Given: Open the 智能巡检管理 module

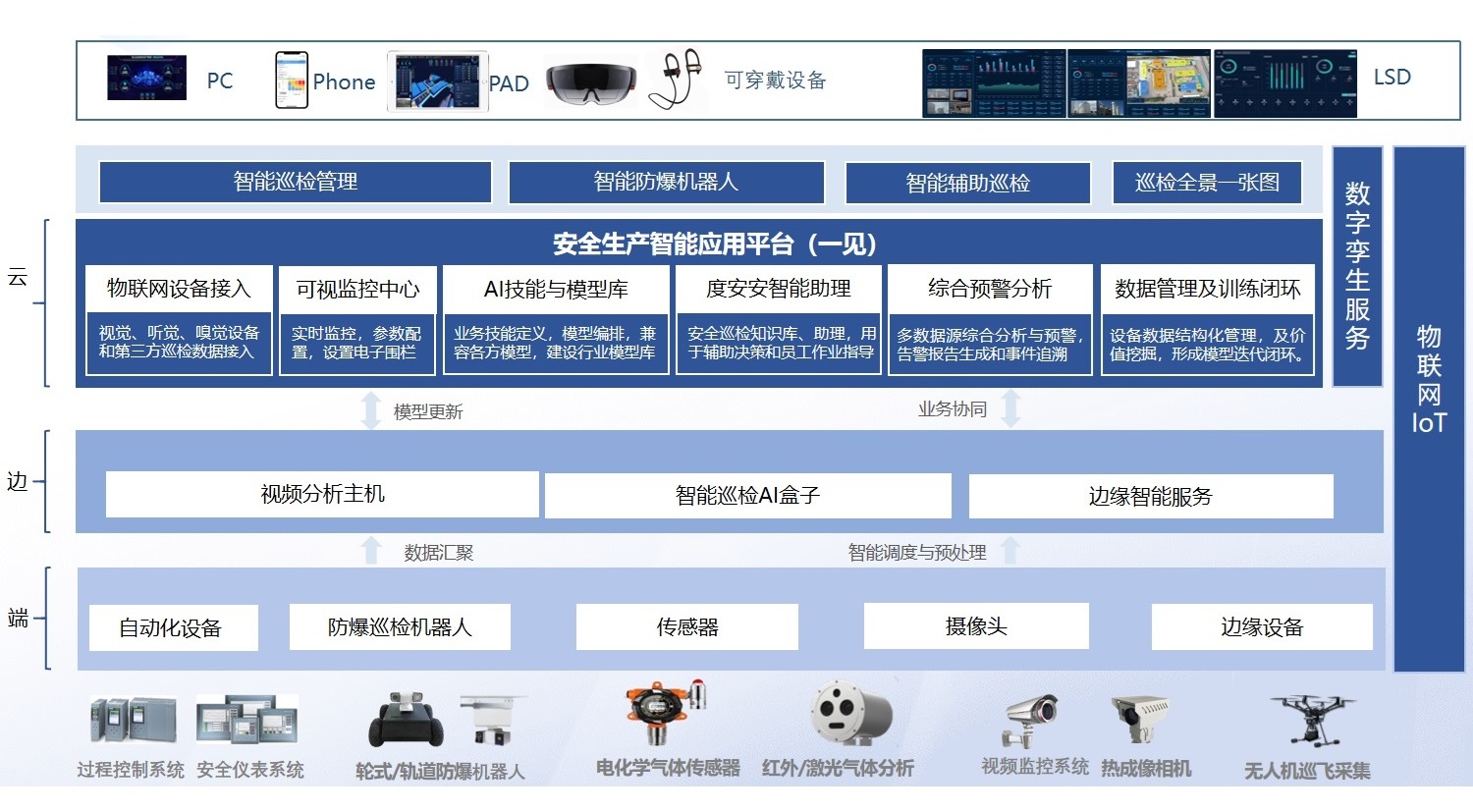Looking at the screenshot, I should point(296,182).
